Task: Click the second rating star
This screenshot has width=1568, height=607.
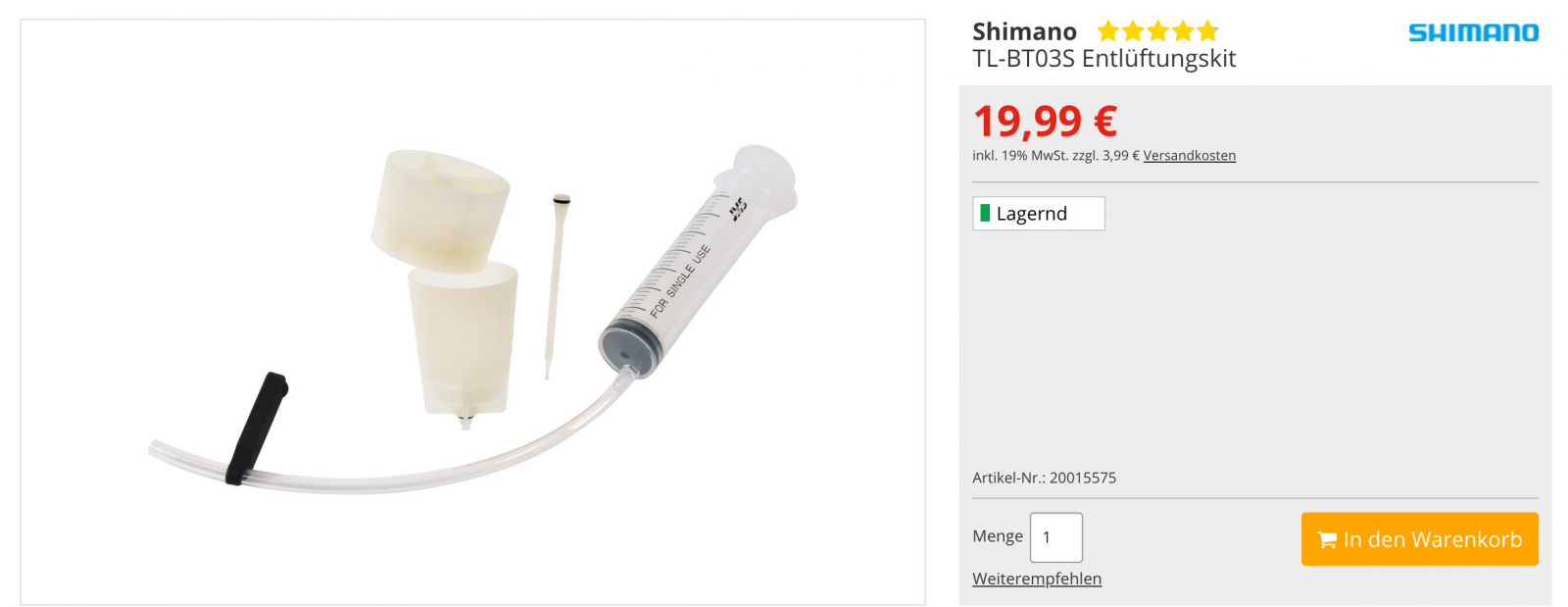Action: 1133,31
